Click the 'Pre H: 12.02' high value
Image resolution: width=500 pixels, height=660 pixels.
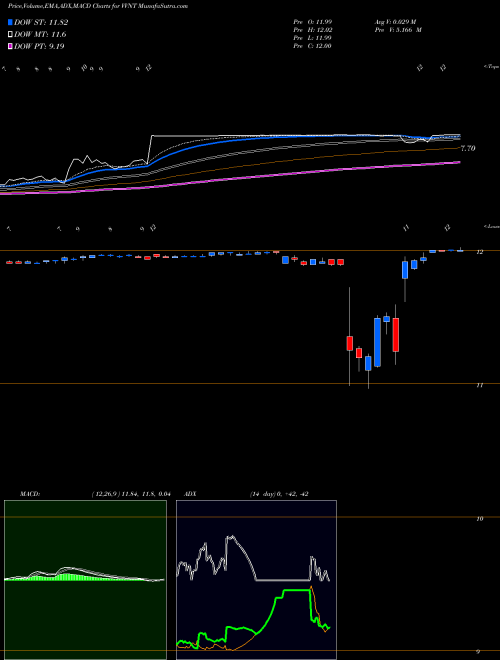click(313, 30)
